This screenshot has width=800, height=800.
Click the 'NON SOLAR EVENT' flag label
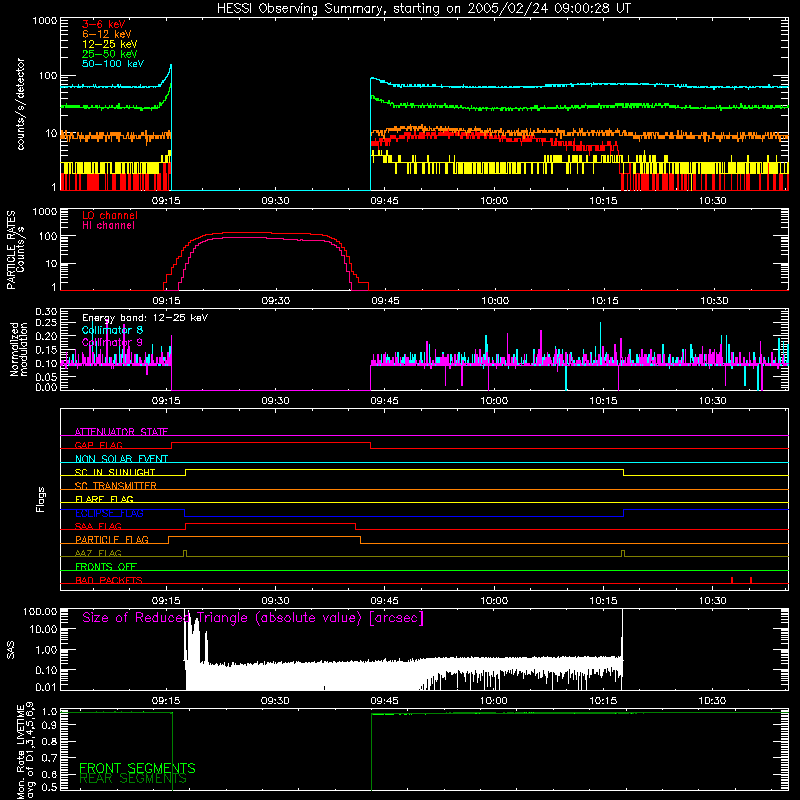[121, 459]
